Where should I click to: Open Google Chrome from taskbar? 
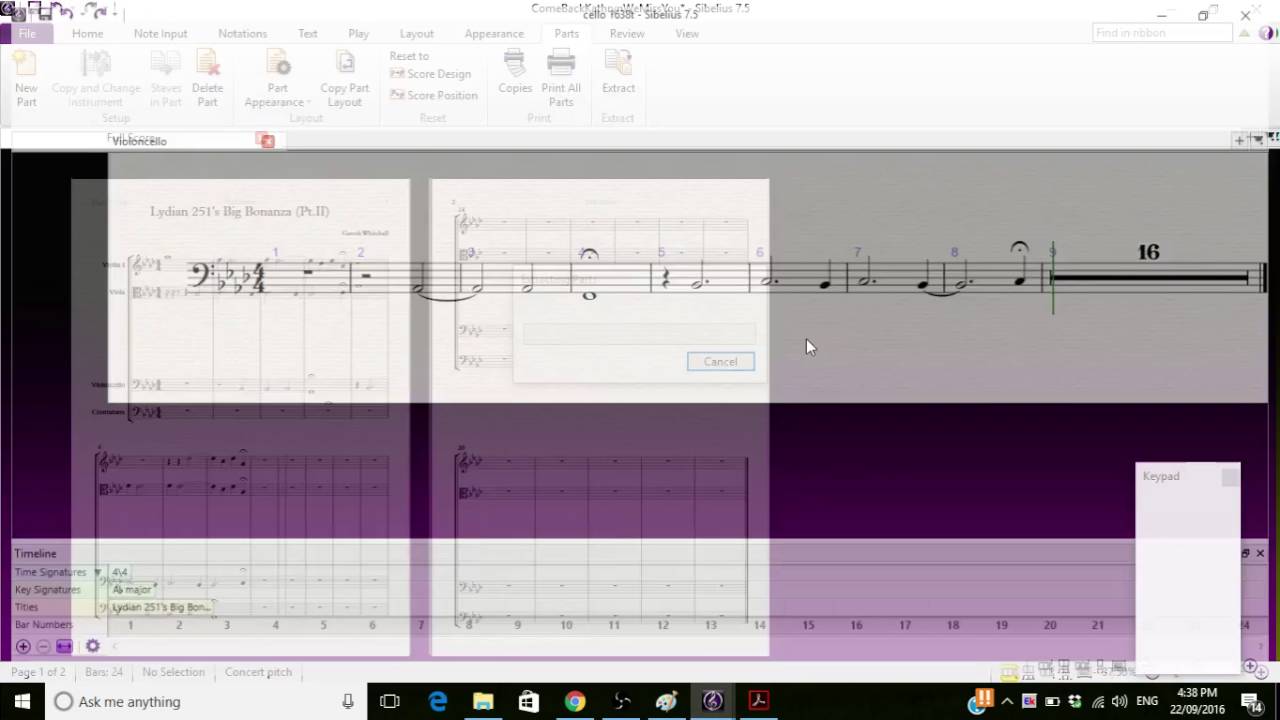pos(575,701)
